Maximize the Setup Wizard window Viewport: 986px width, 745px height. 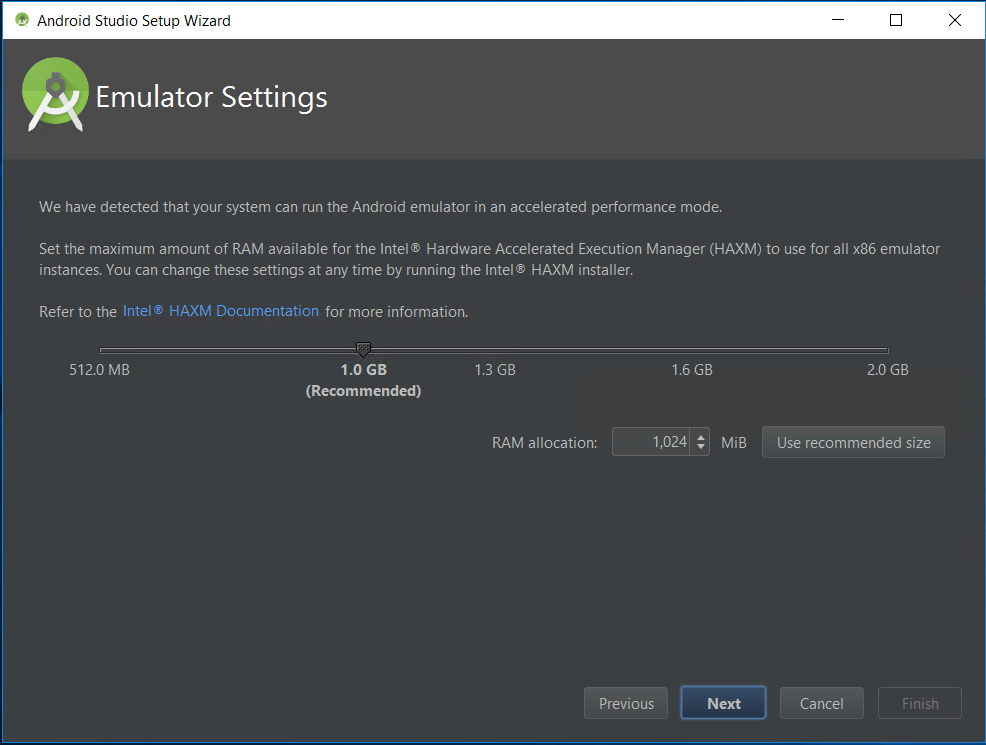pos(896,20)
